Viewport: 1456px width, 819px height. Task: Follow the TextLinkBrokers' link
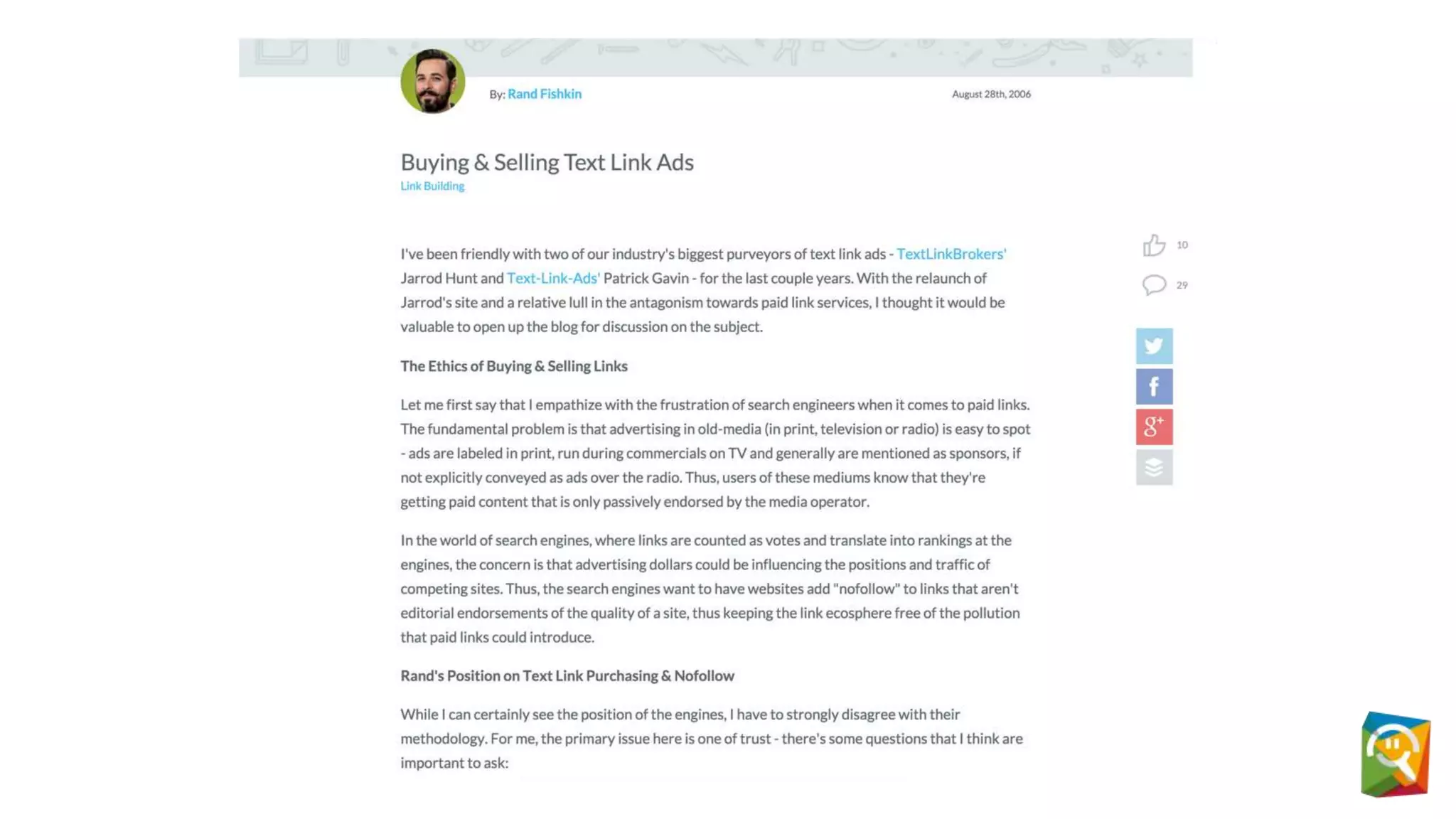click(951, 254)
